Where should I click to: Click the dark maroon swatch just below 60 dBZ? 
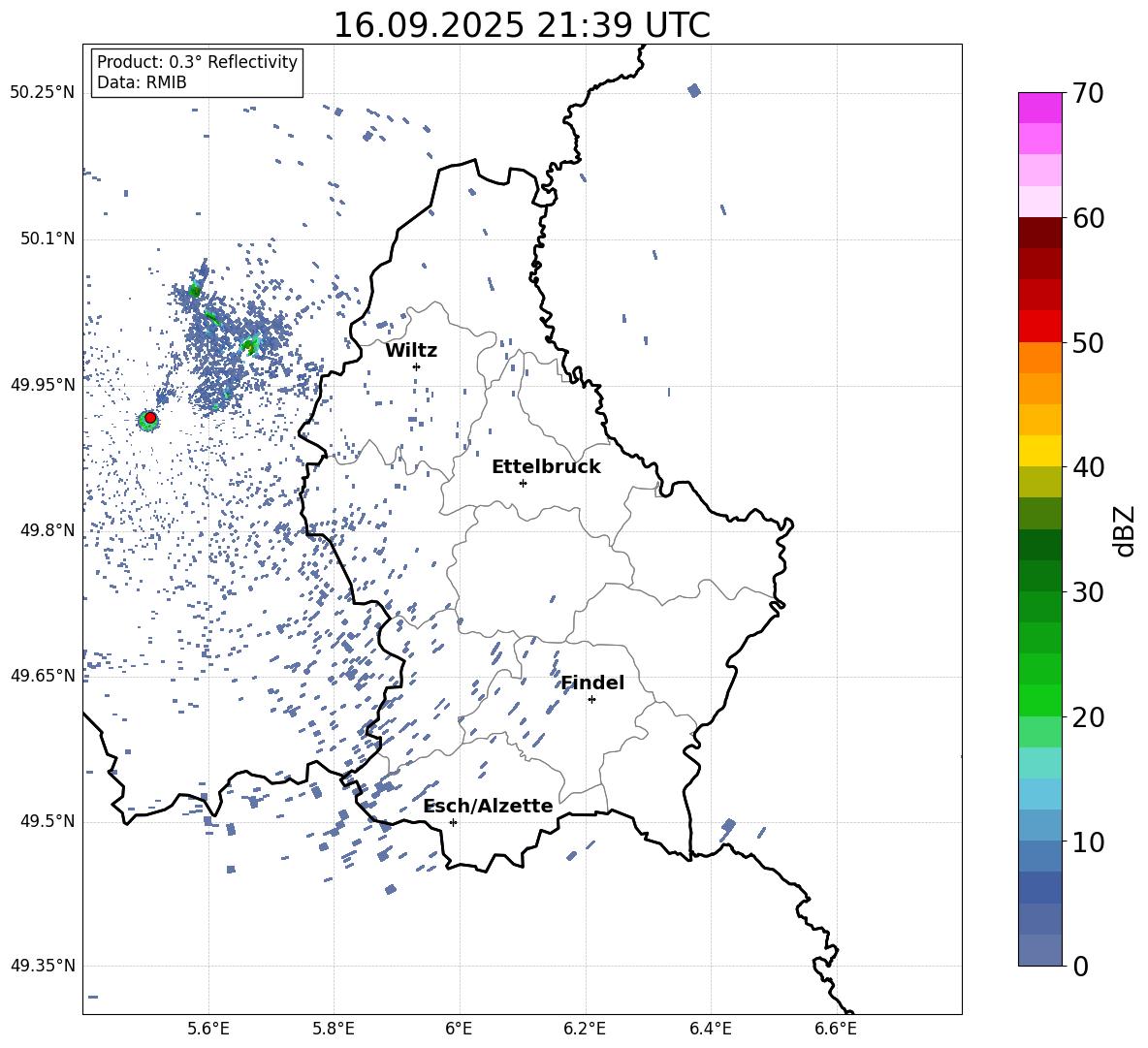point(1040,233)
